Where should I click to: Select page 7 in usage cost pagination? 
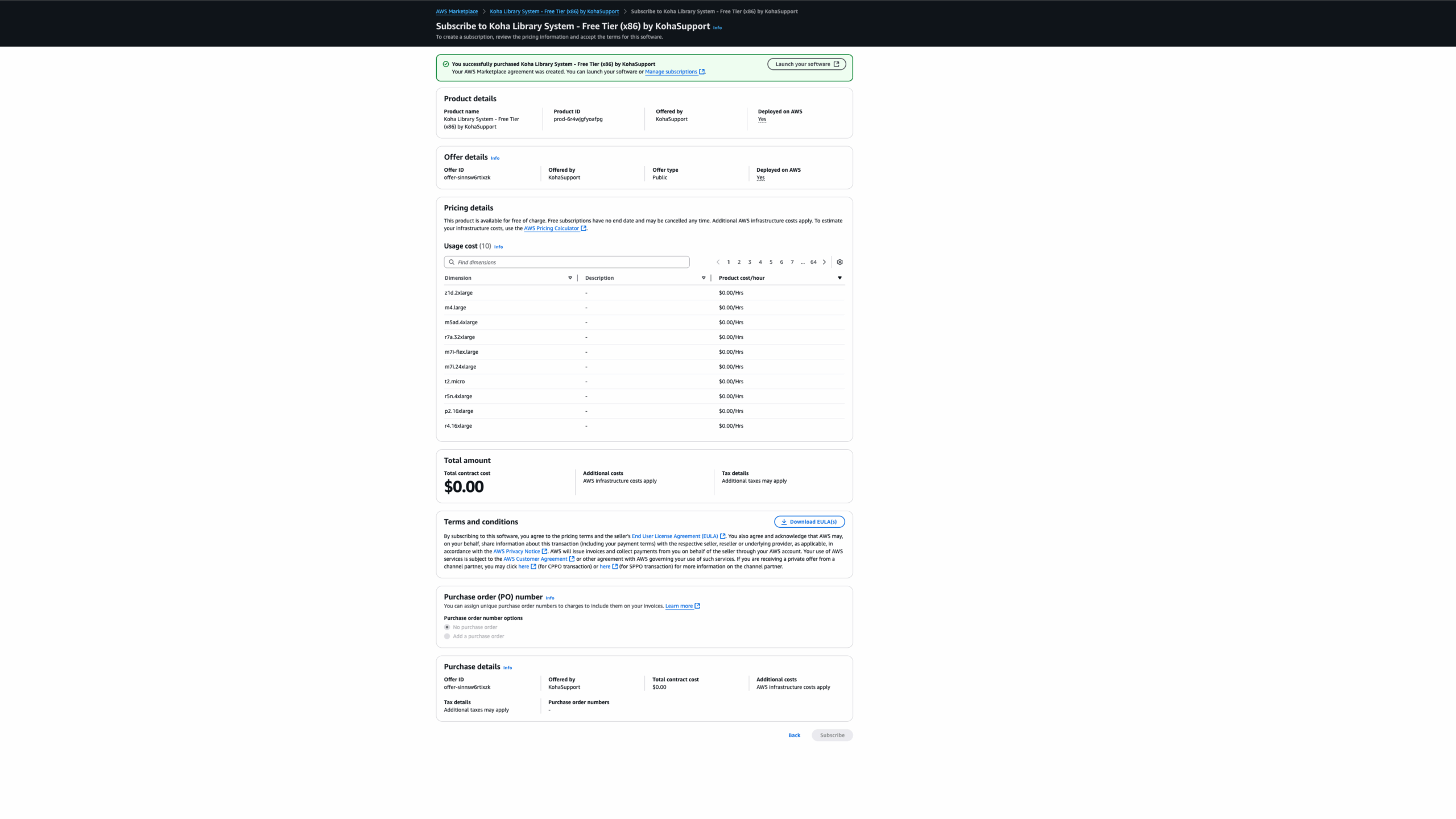[x=792, y=262]
